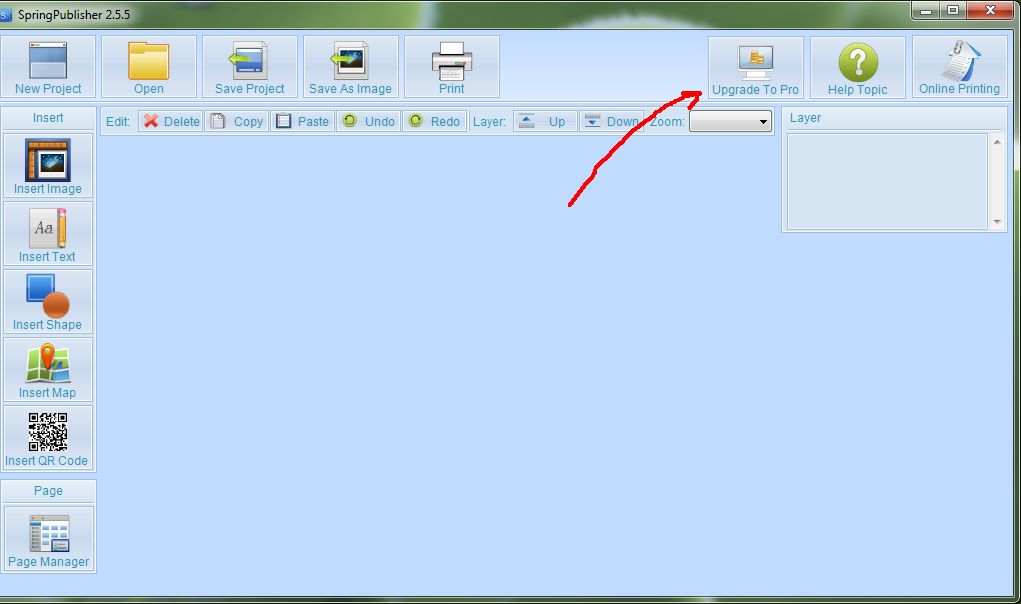Viewport: 1021px width, 604px height.
Task: Click the Undo button
Action: click(368, 121)
